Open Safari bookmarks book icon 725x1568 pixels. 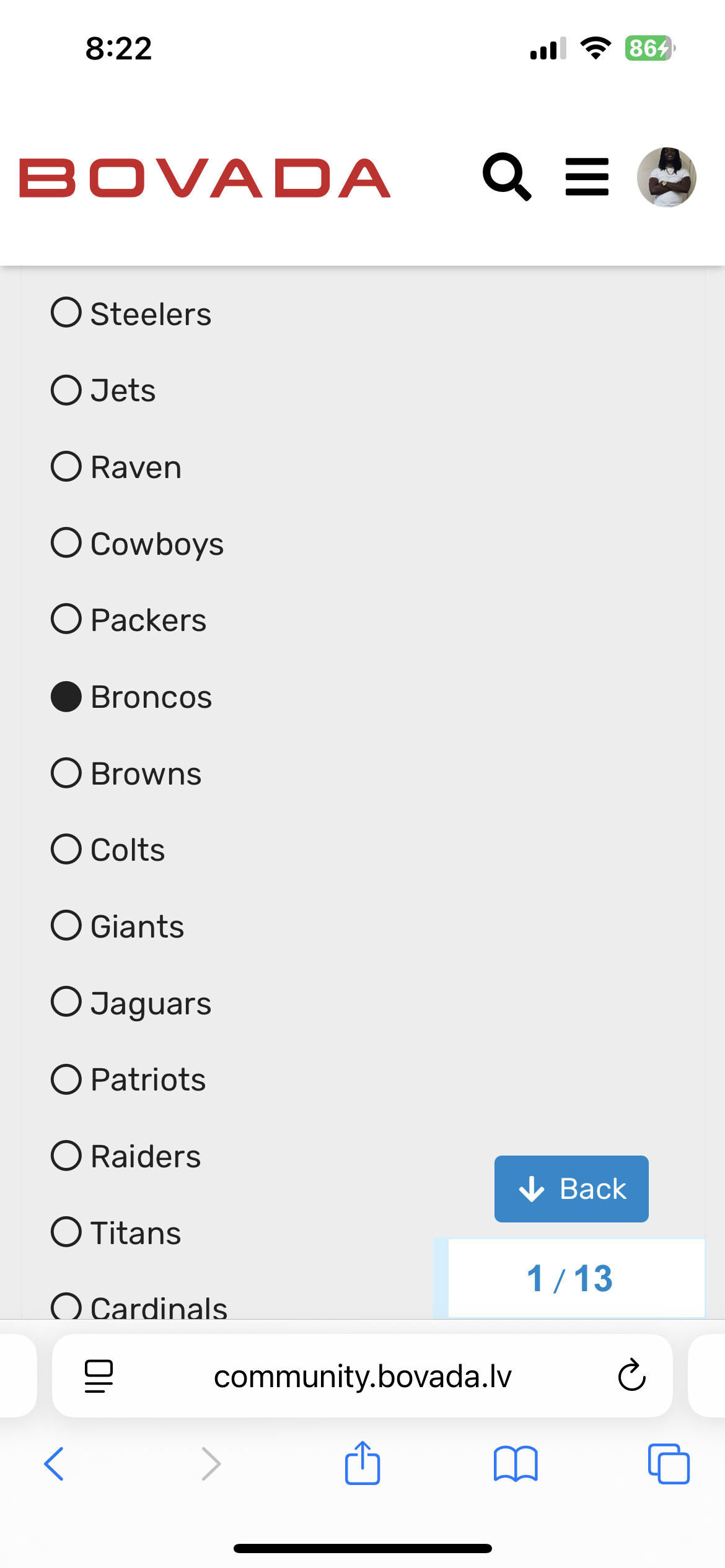point(516,1463)
